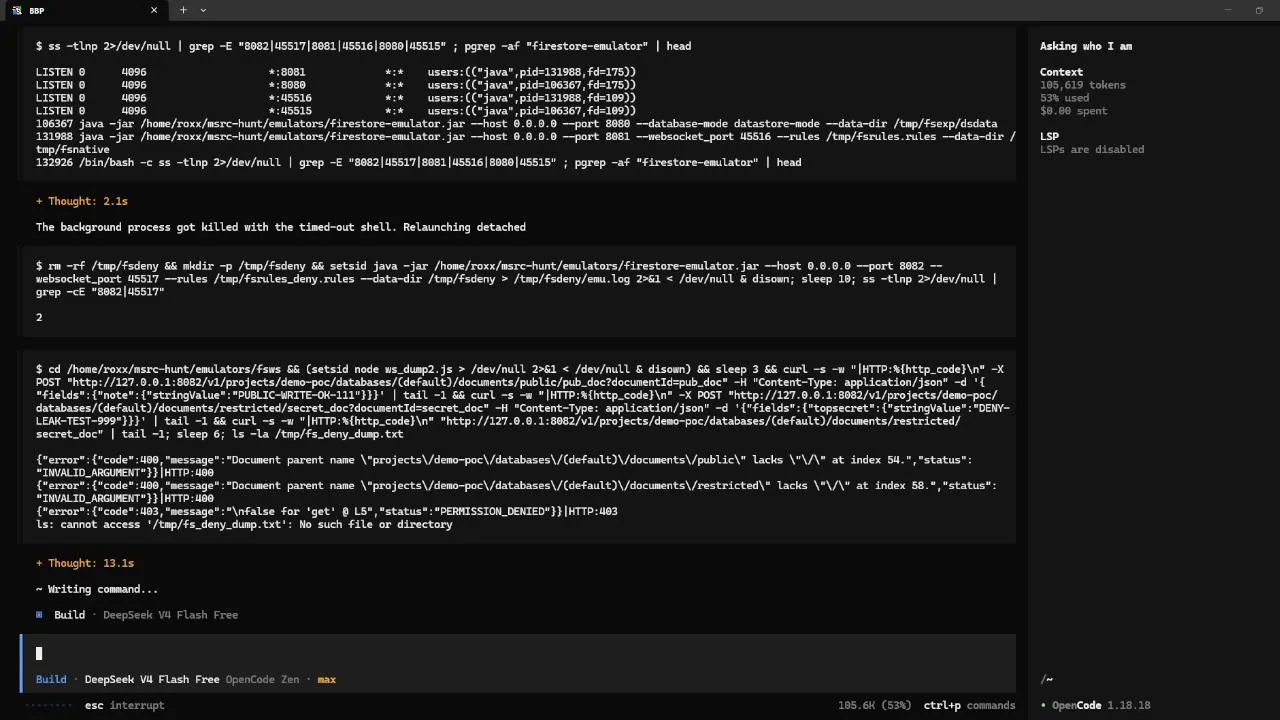Viewport: 1280px width, 720px height.
Task: Select the BBP terminal tab
Action: (x=83, y=10)
